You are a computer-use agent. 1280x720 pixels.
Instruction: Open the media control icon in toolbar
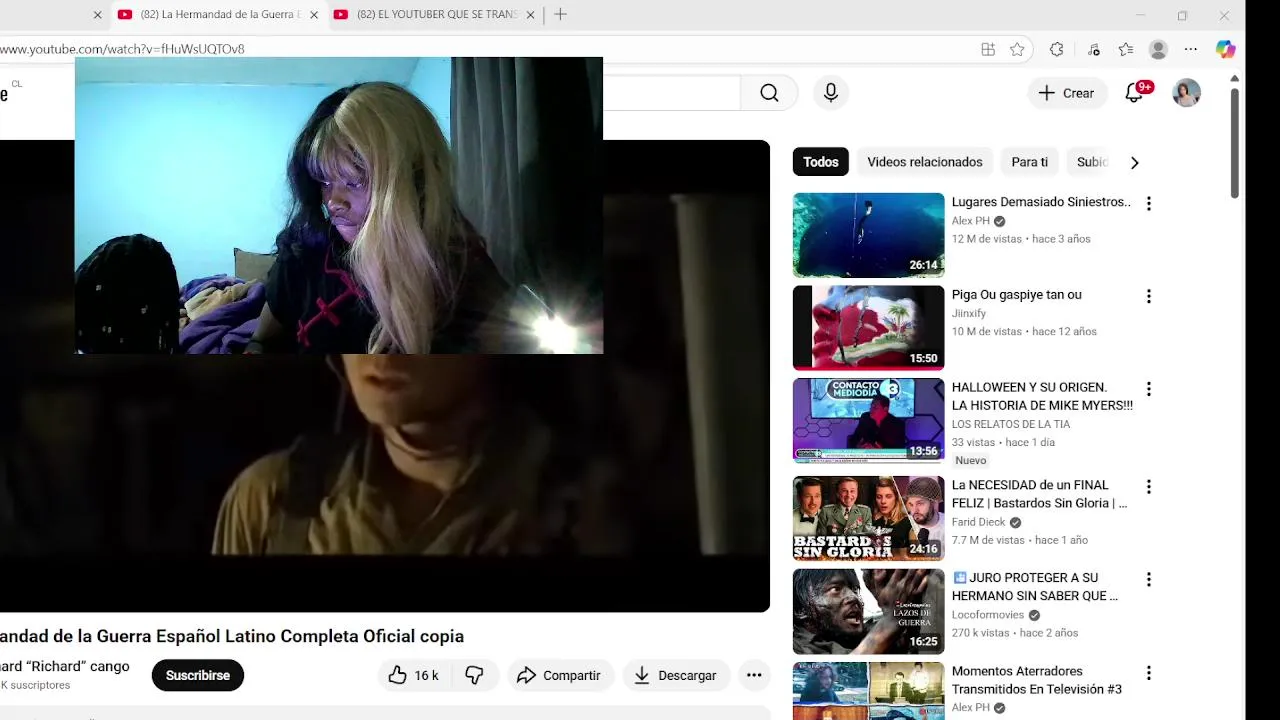coord(1093,49)
